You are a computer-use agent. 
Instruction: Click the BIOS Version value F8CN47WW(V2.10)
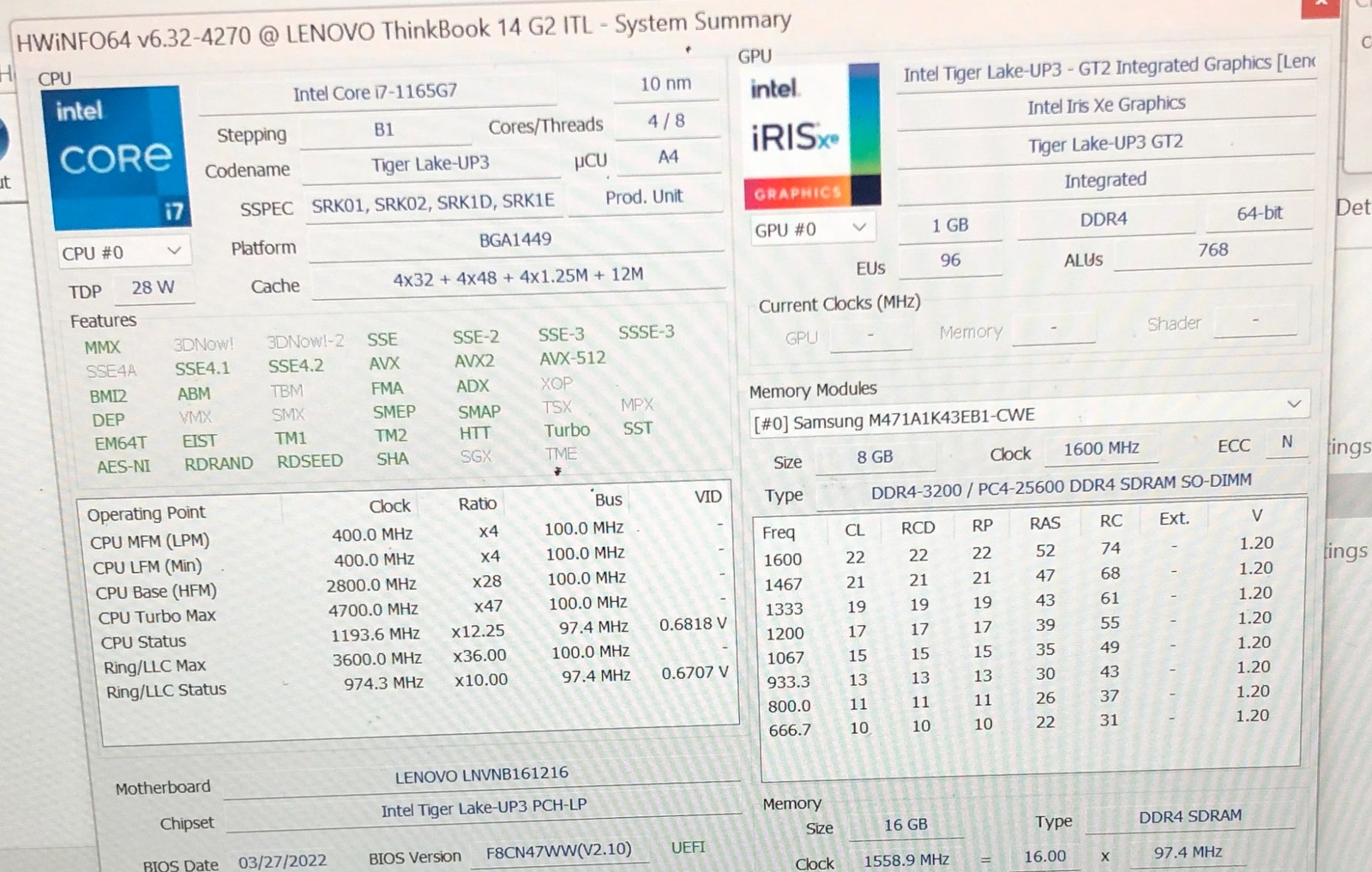click(558, 851)
